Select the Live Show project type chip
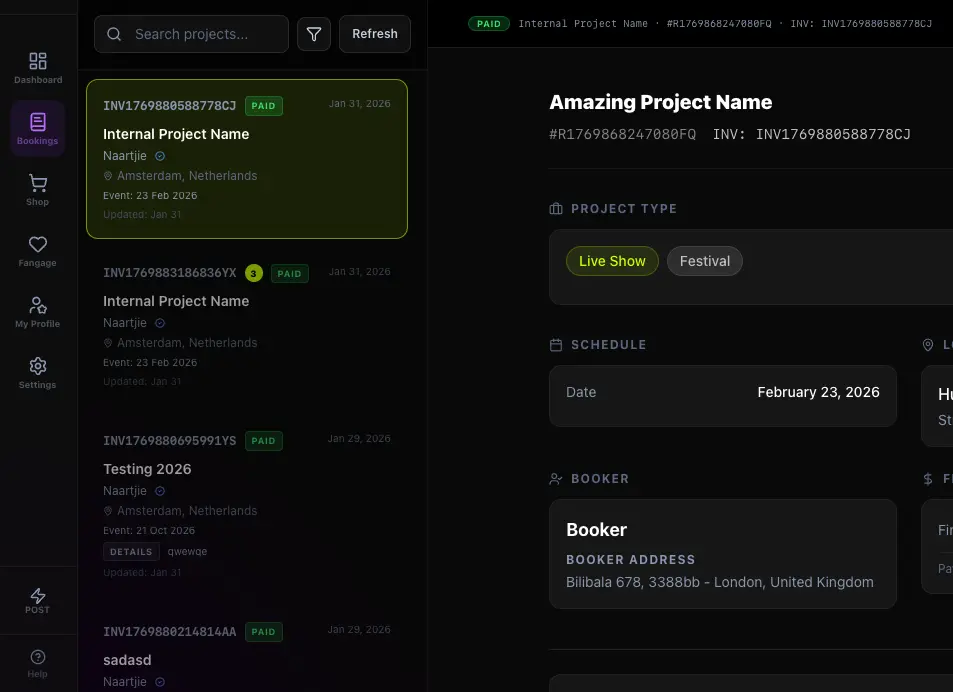Screen dimensions: 953x692 click(612, 261)
